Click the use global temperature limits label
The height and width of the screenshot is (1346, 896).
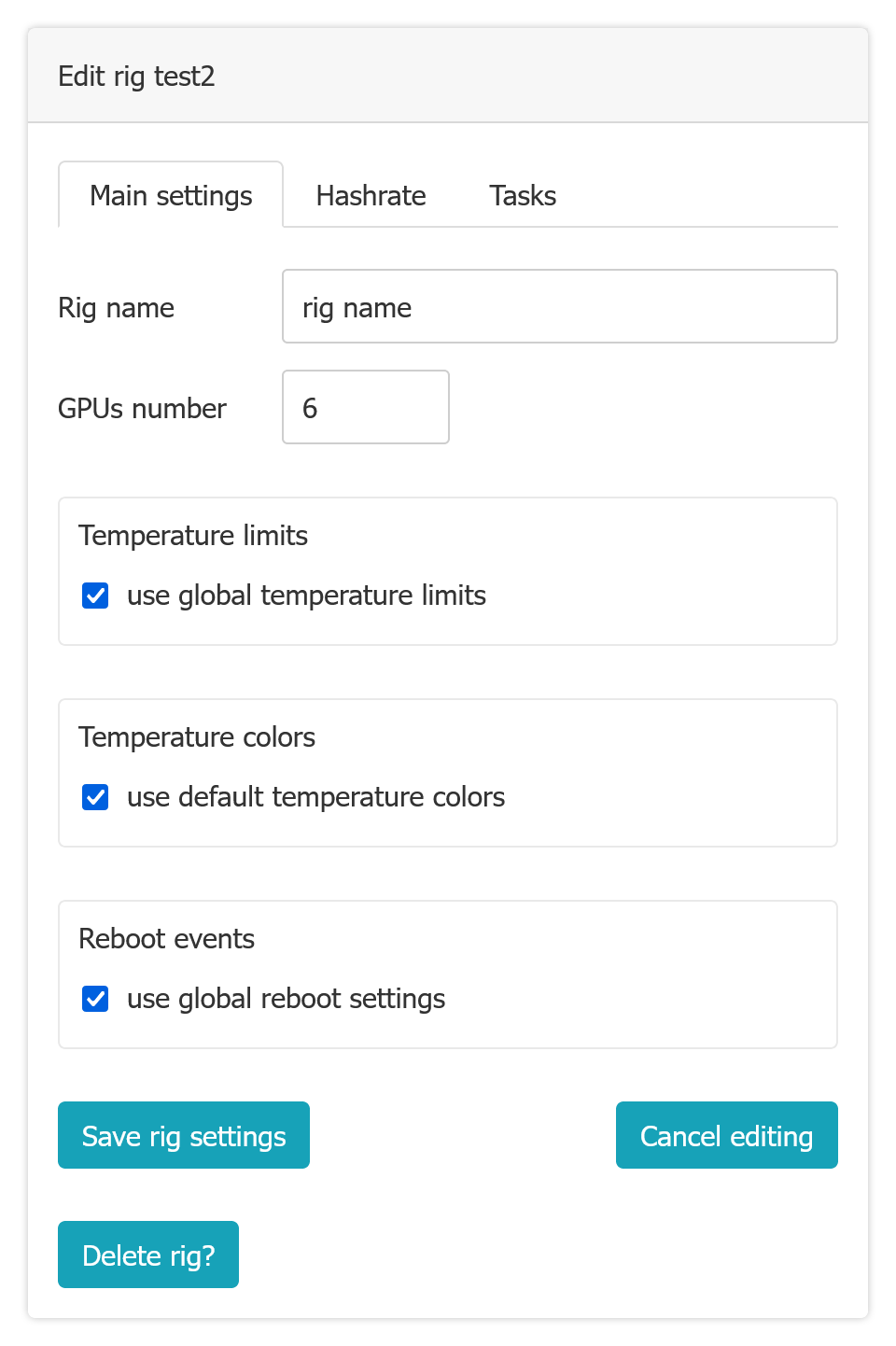pyautogui.click(x=306, y=595)
